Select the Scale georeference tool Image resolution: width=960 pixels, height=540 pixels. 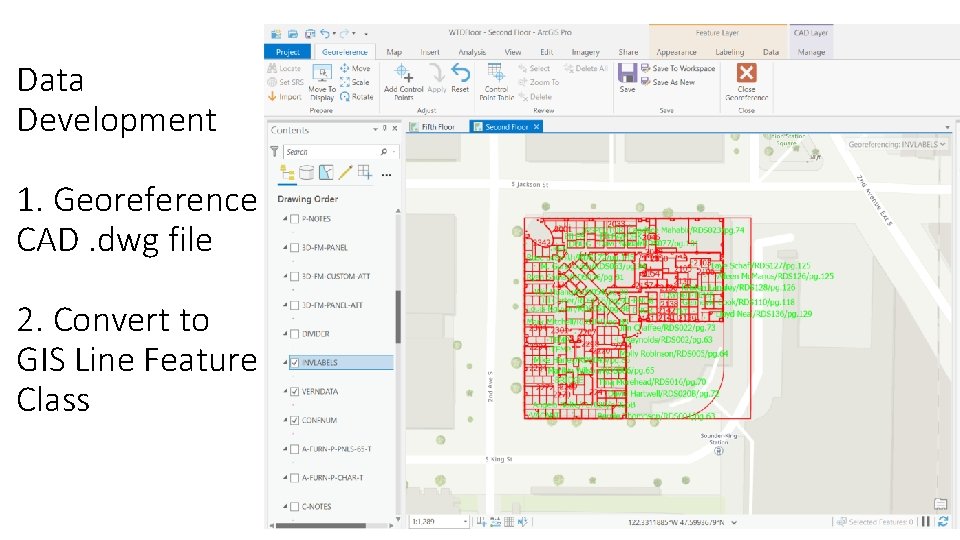point(354,82)
